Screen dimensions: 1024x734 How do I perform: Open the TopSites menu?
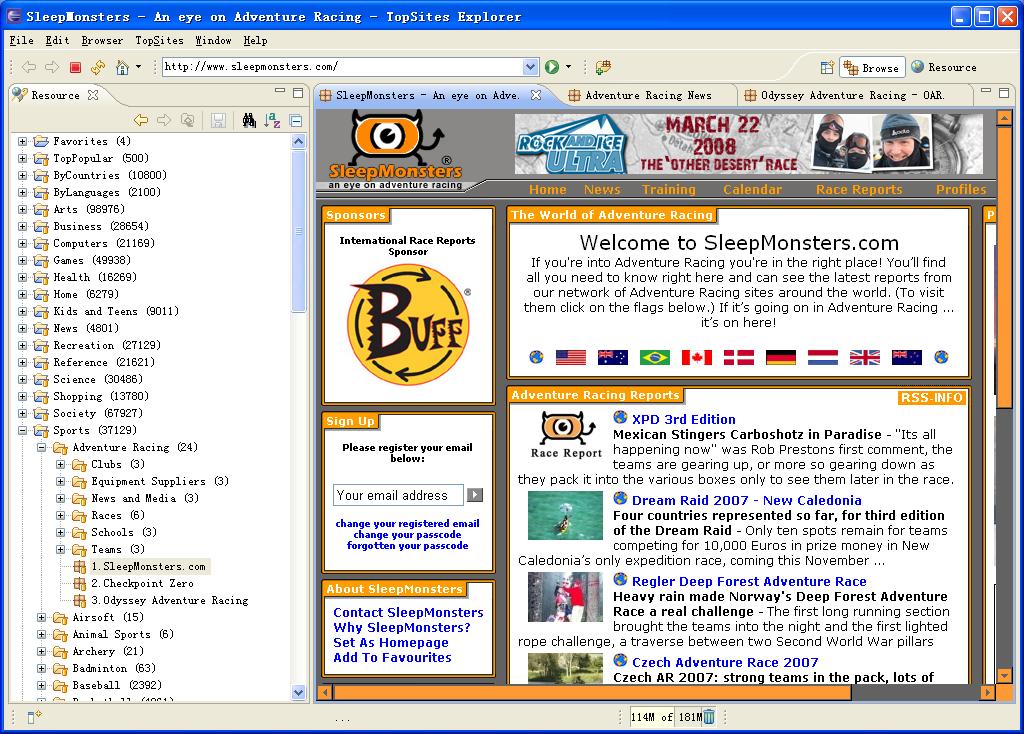pos(159,40)
